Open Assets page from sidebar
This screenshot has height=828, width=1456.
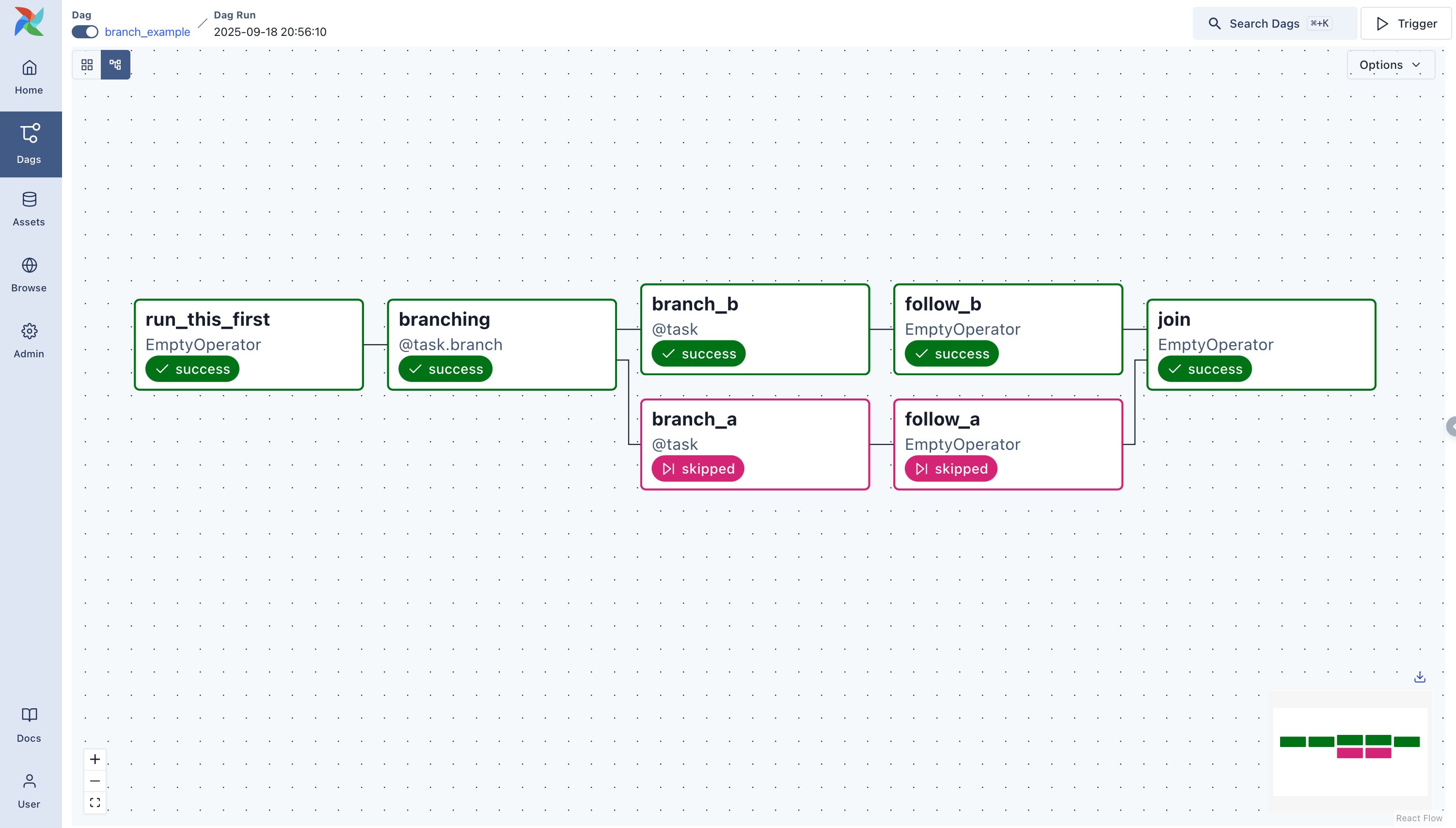(x=29, y=209)
